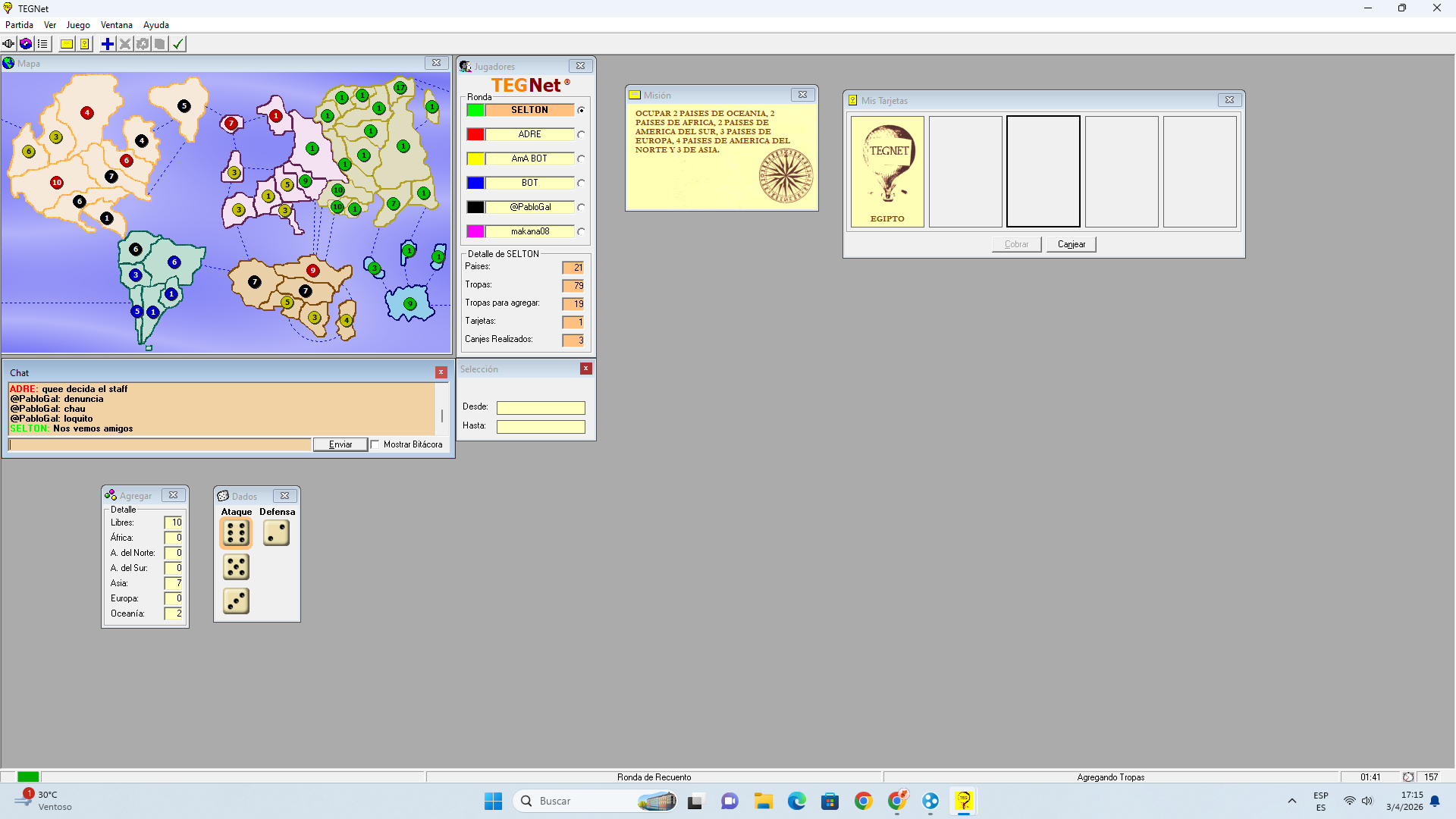Select the six-pip attack die
Image resolution: width=1456 pixels, height=819 pixels.
pyautogui.click(x=236, y=533)
